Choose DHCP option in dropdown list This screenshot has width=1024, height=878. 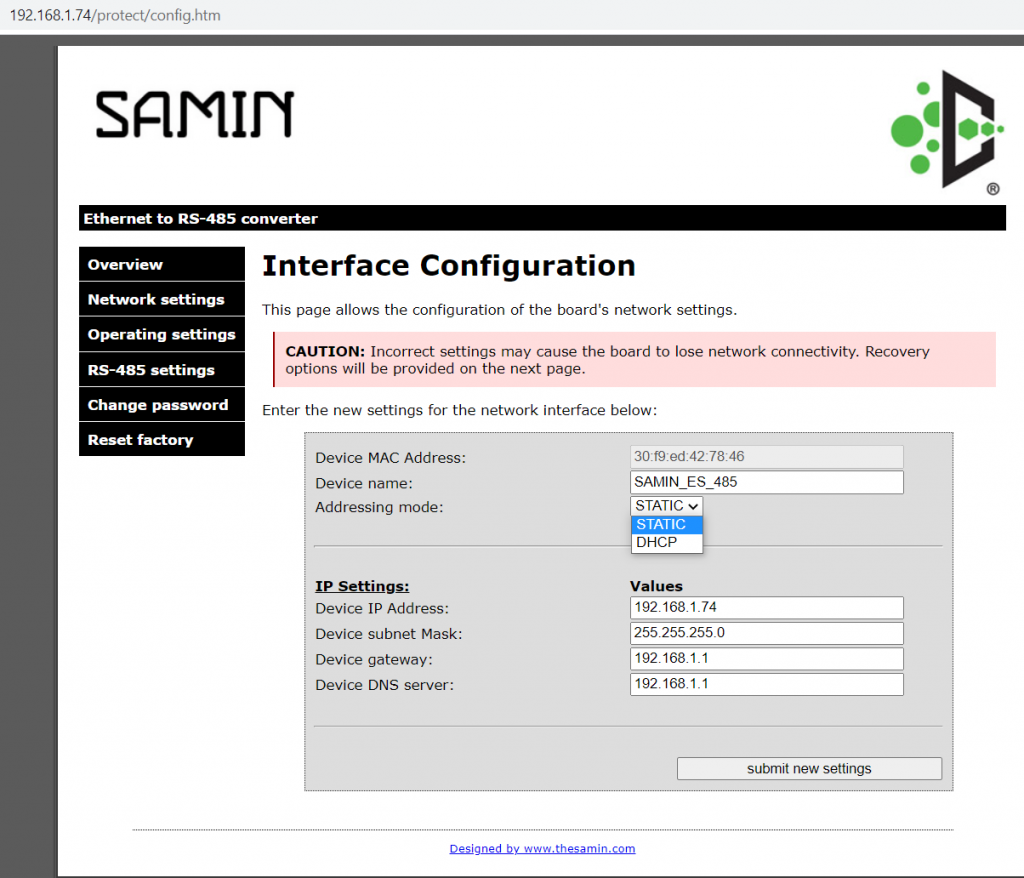[666, 542]
